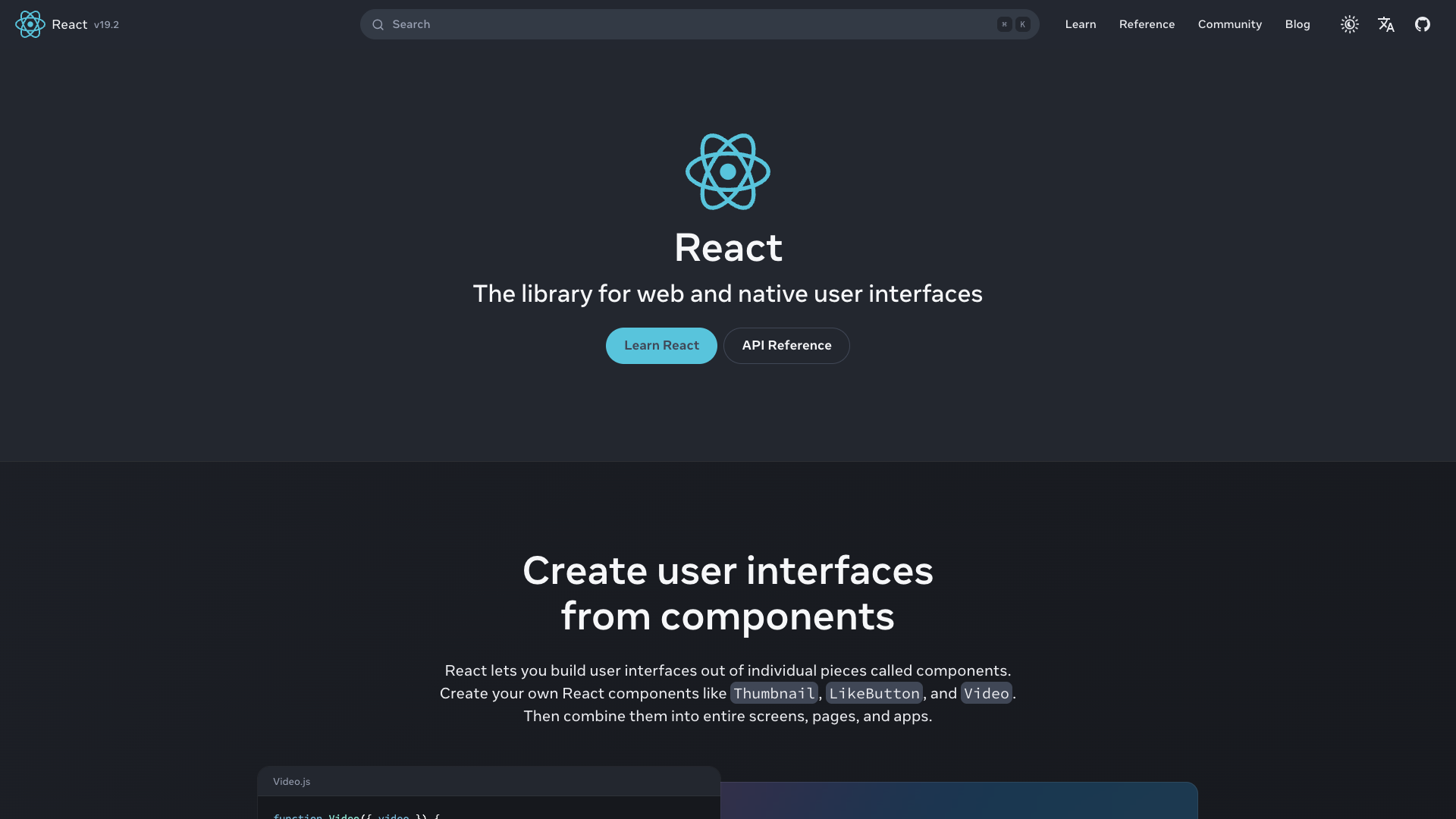
Task: Open the GitHub repository icon
Action: (1423, 24)
